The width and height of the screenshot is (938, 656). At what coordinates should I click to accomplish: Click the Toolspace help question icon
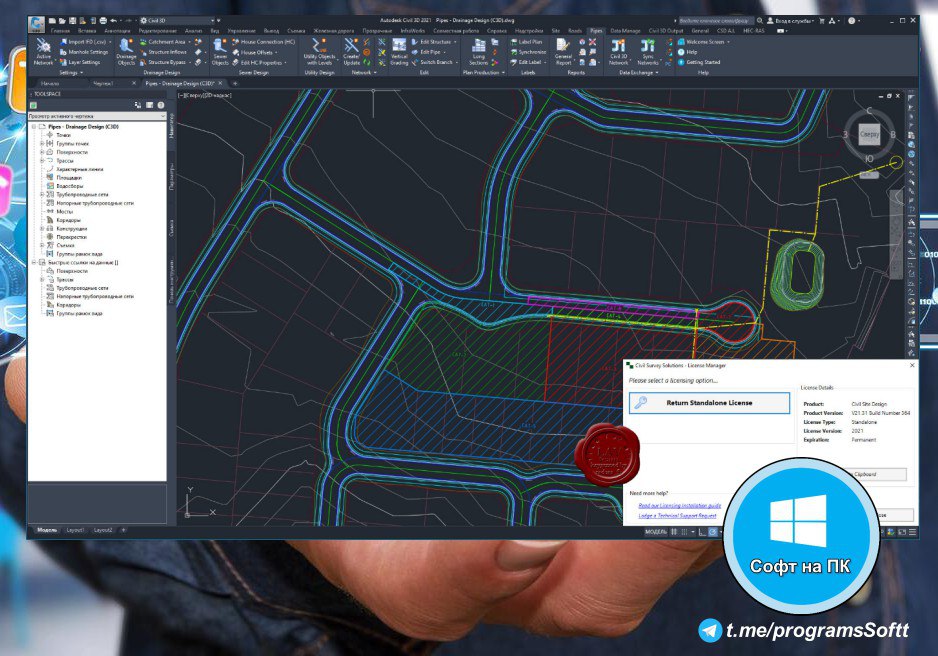pyautogui.click(x=161, y=105)
